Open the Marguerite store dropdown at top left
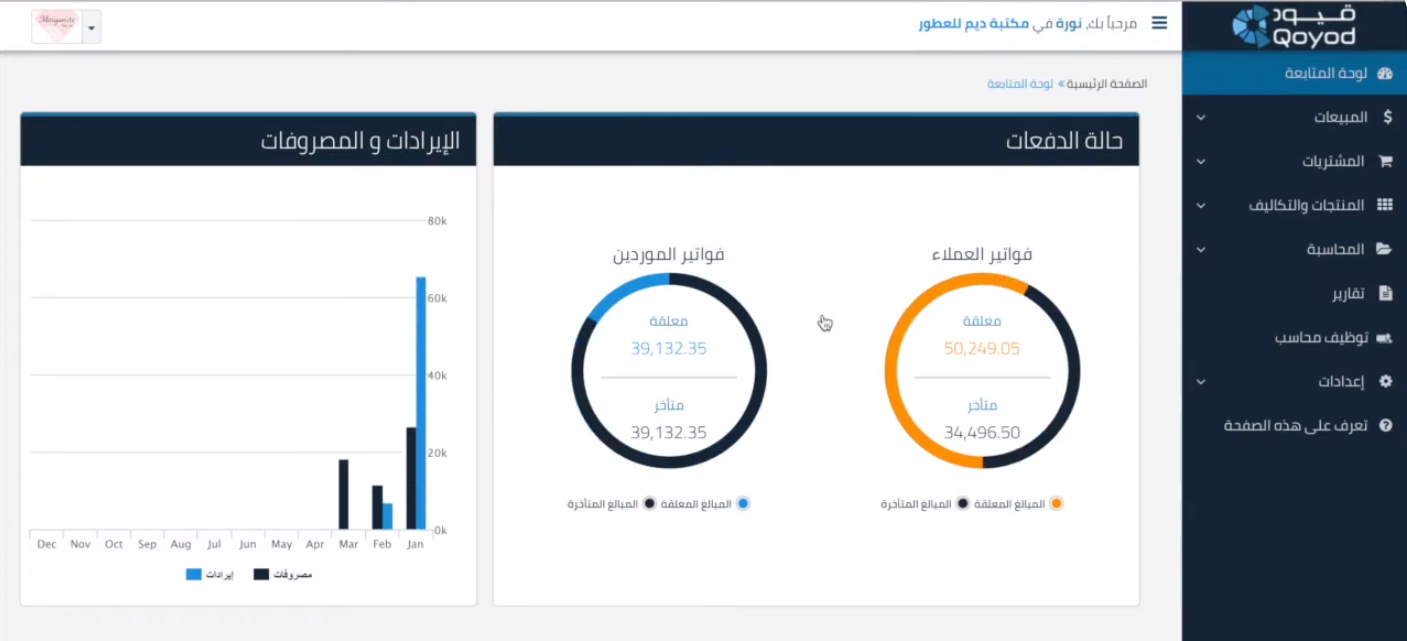The image size is (1407, 641). tap(90, 25)
